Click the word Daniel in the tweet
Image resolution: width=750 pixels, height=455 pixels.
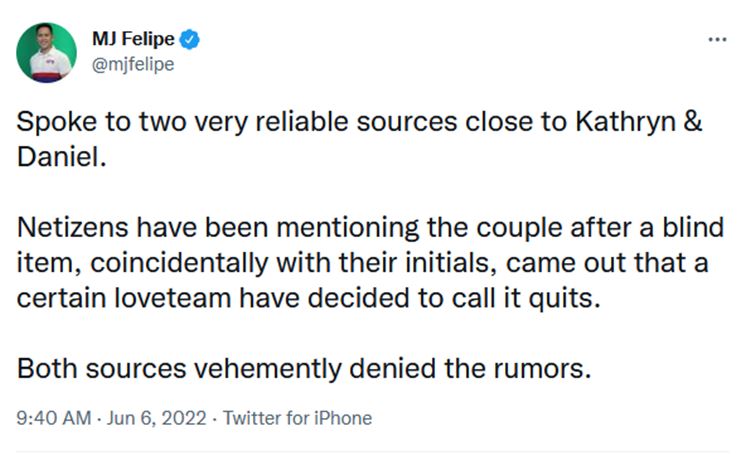(61, 157)
